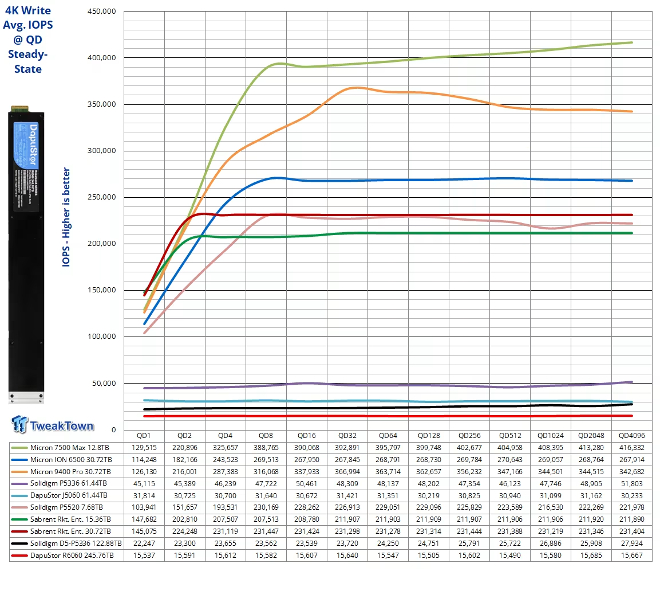Viewport: 660px width, 606px height.
Task: Click the 250,000 y-axis label
Action: tap(102, 197)
